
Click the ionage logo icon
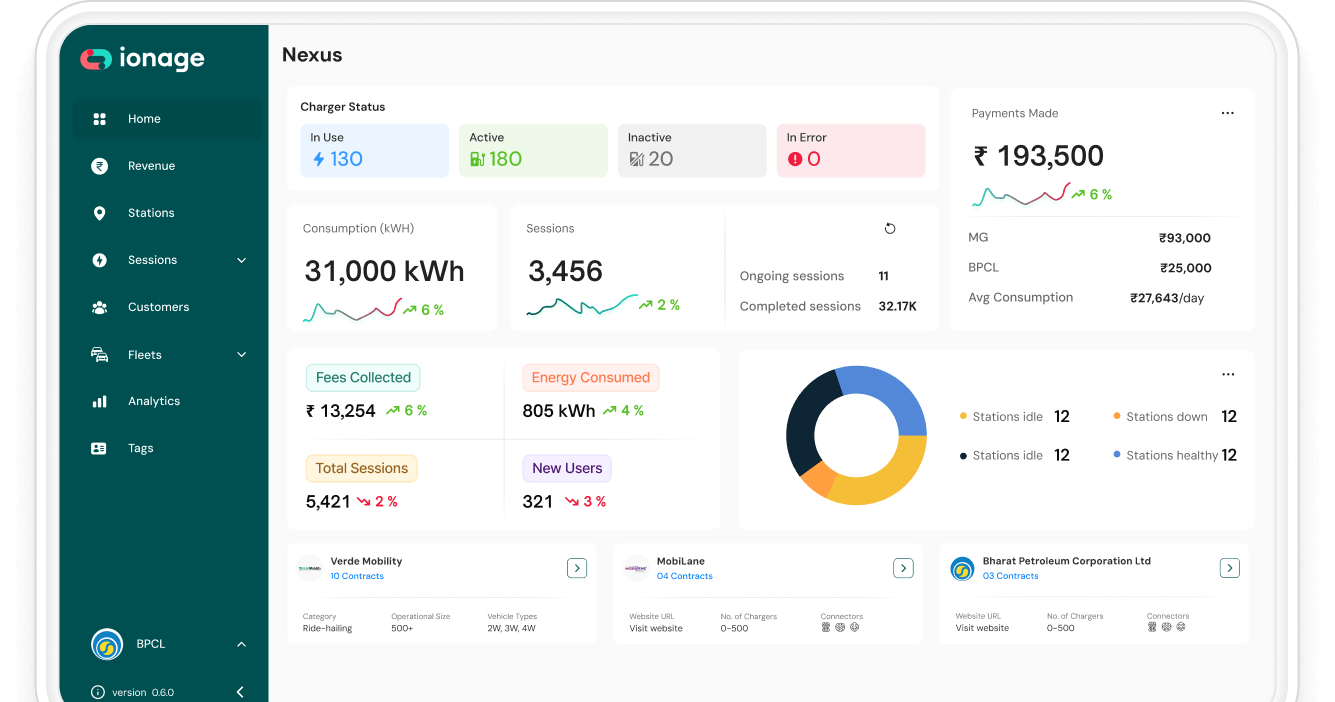[x=96, y=59]
